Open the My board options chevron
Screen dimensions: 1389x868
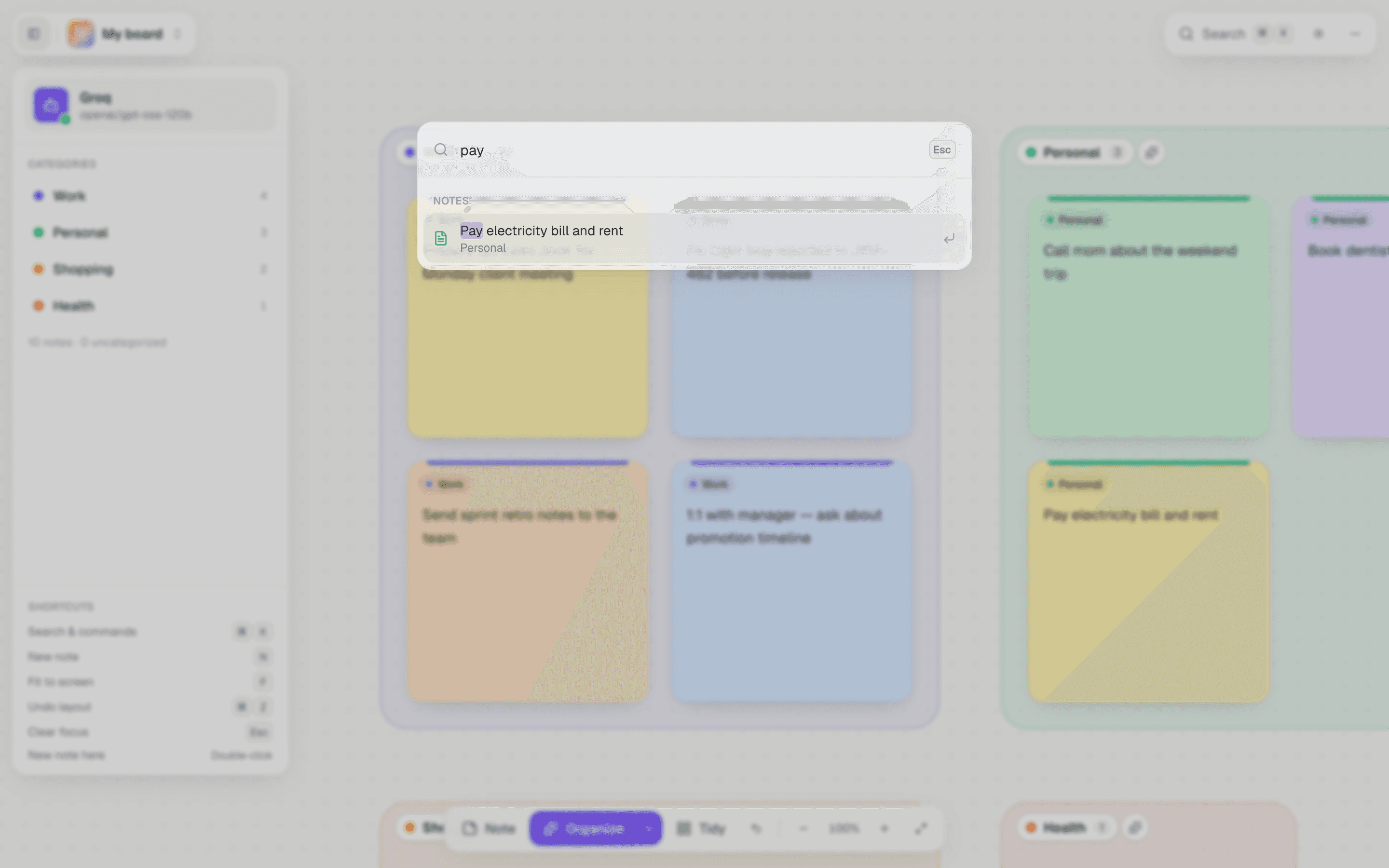pos(177,34)
